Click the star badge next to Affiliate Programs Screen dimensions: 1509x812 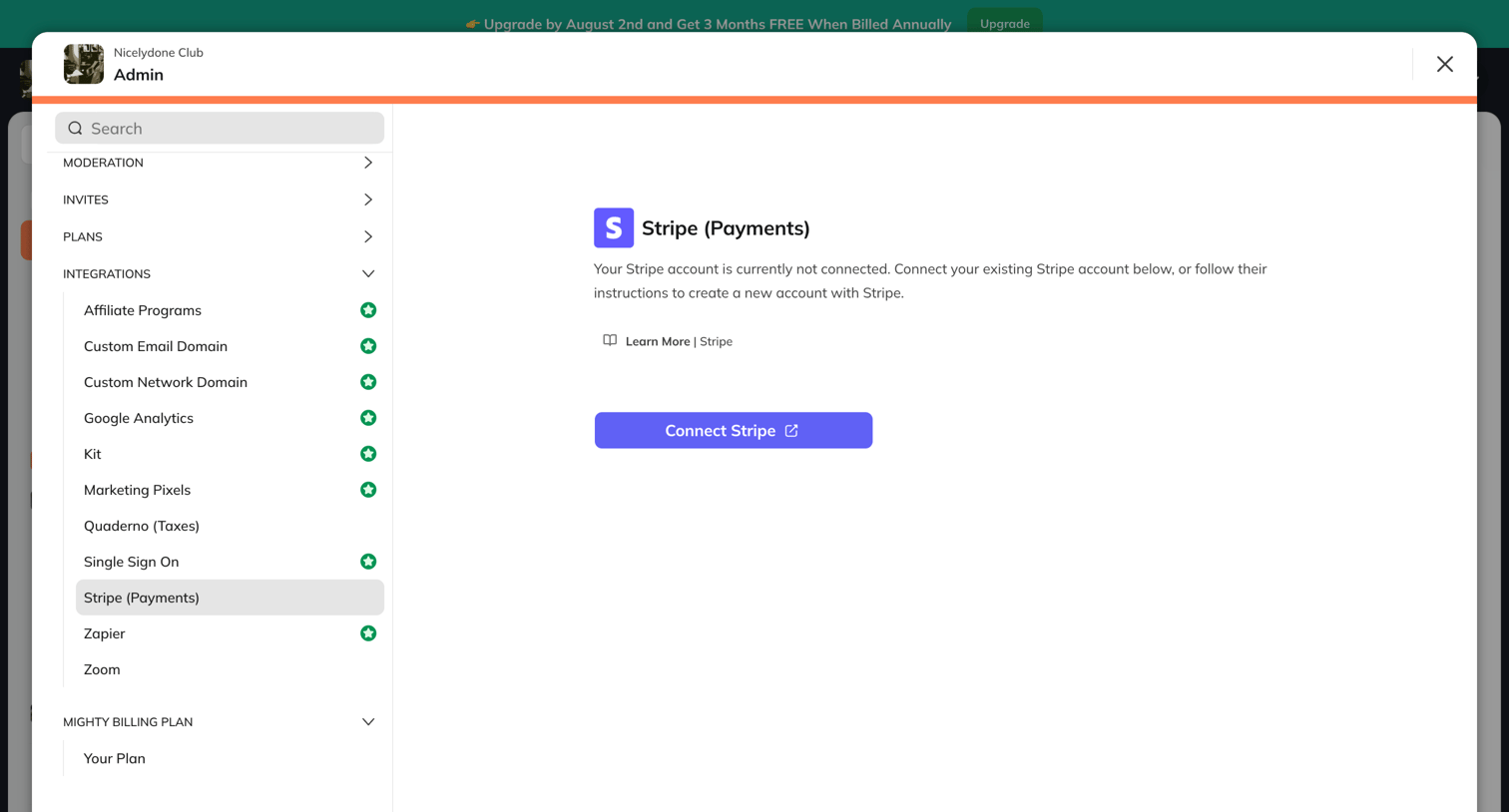[x=368, y=310]
